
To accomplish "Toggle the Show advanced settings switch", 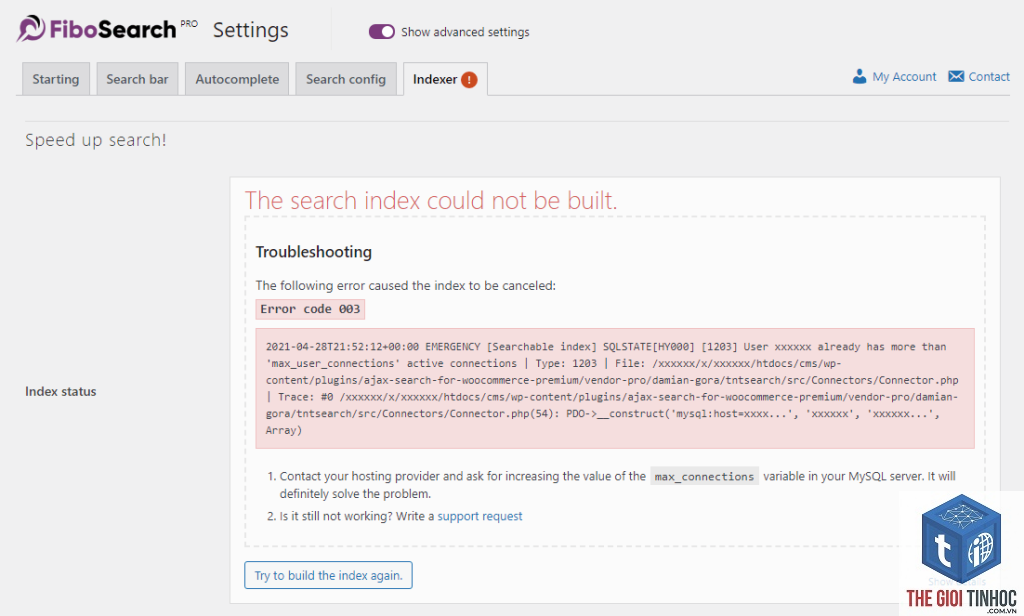I will tap(381, 32).
